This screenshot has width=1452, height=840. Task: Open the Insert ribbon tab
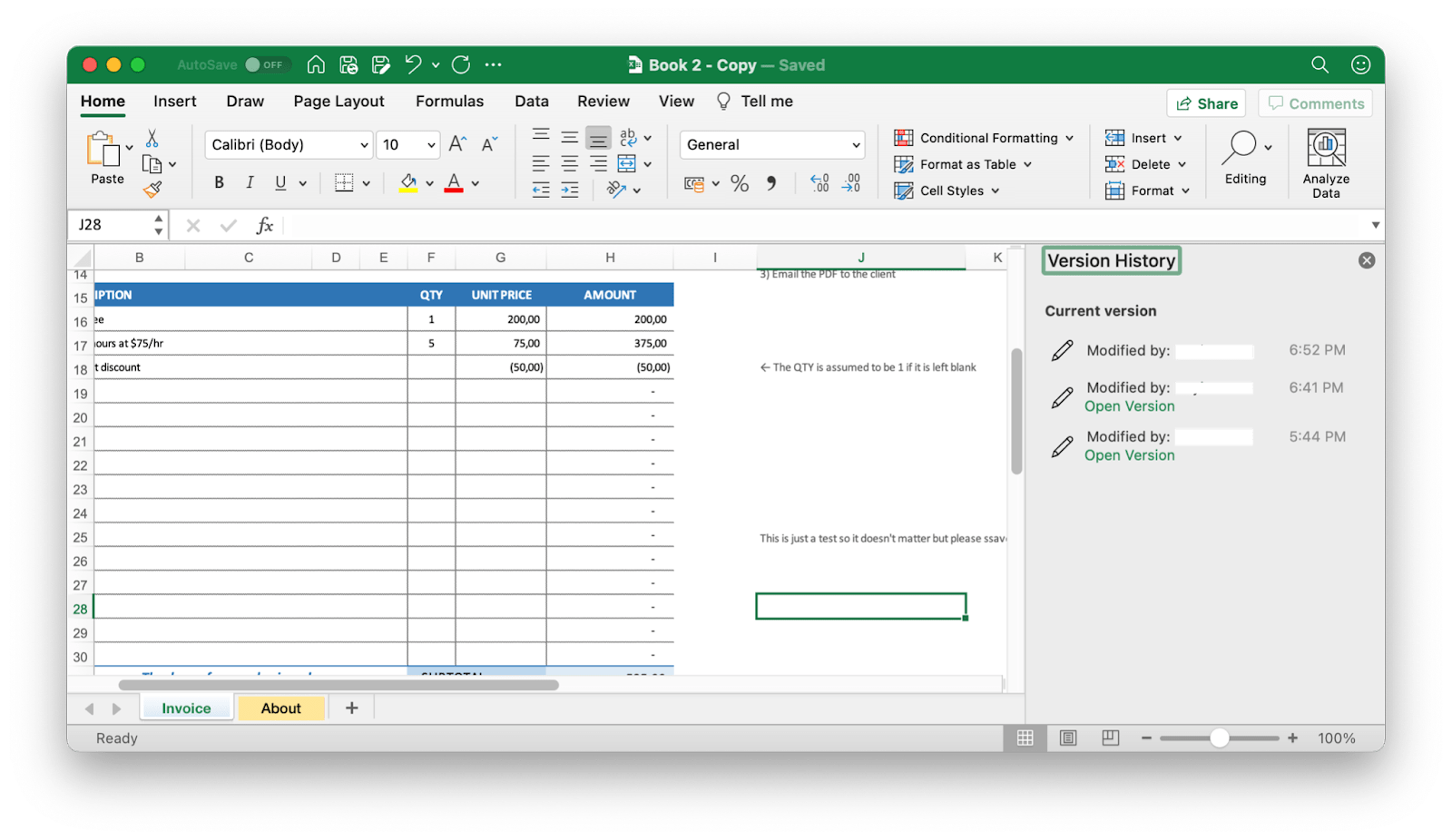click(x=175, y=102)
